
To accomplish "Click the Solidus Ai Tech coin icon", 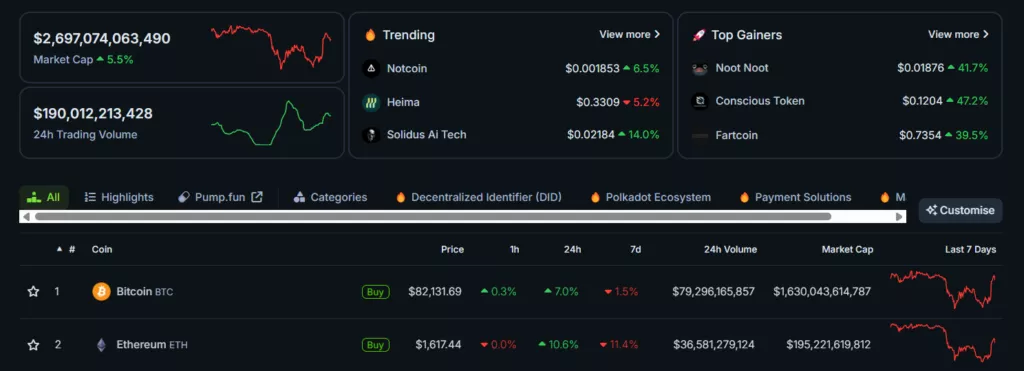I will point(371,135).
